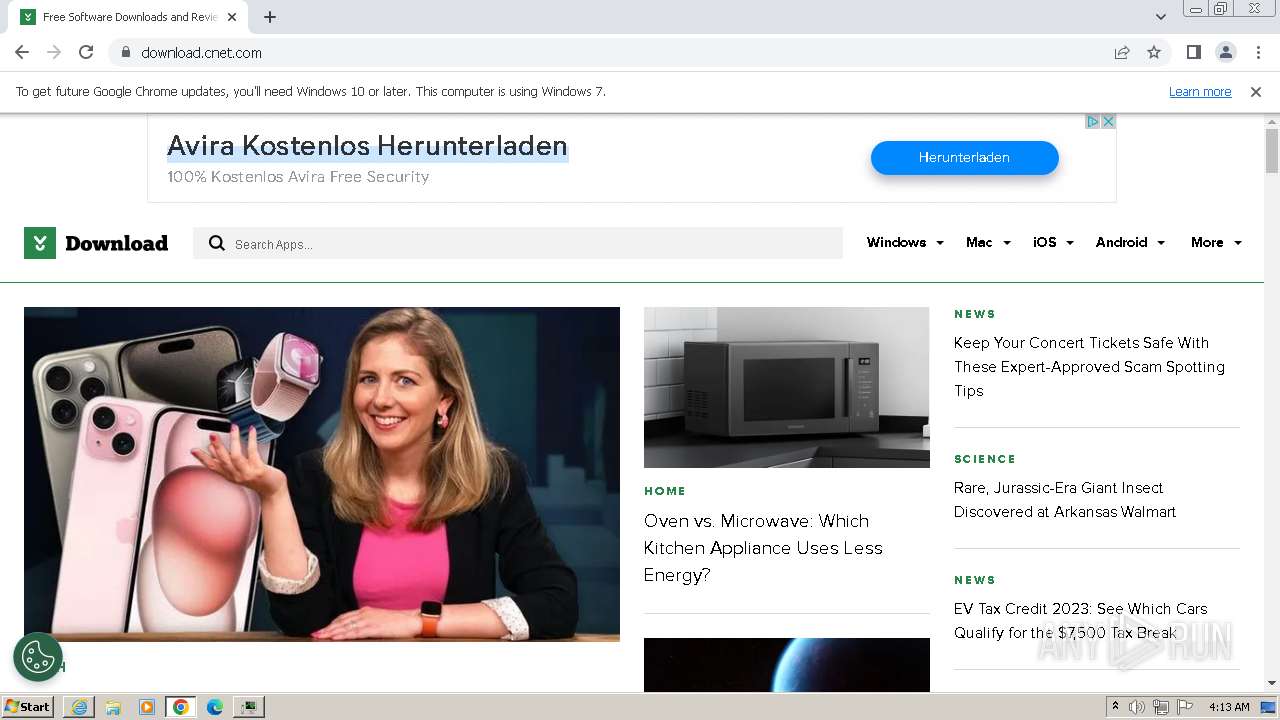This screenshot has height=720, width=1280.
Task: Click the show desktop button
Action: pos(1269,707)
